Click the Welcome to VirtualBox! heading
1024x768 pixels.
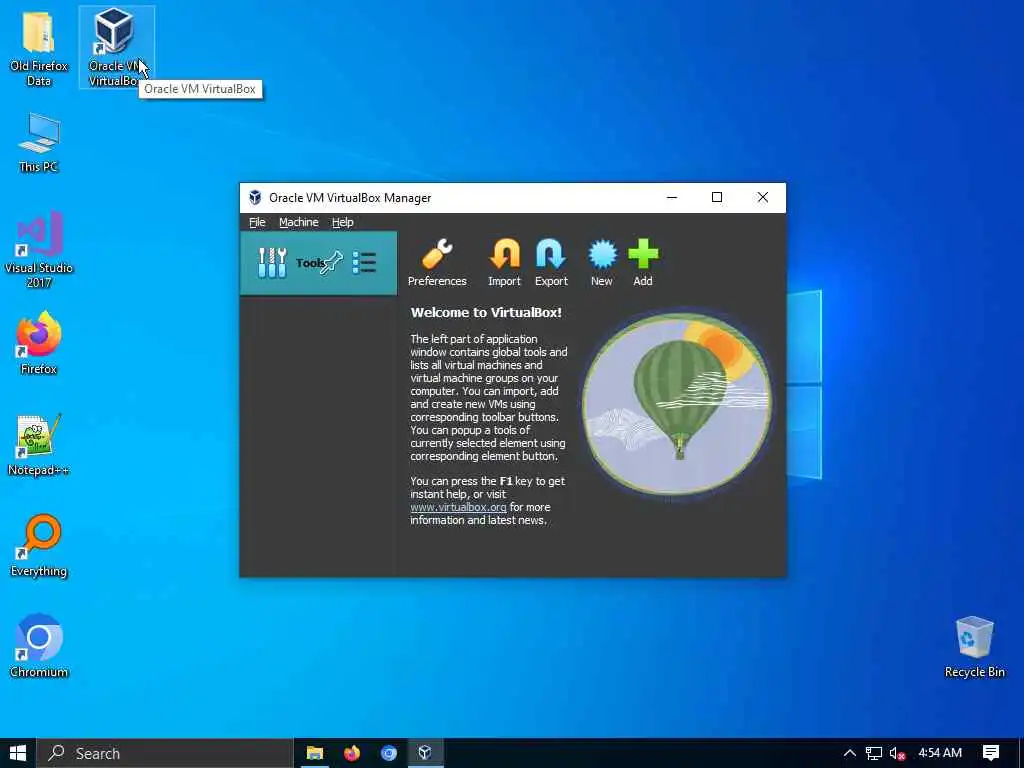click(x=486, y=312)
